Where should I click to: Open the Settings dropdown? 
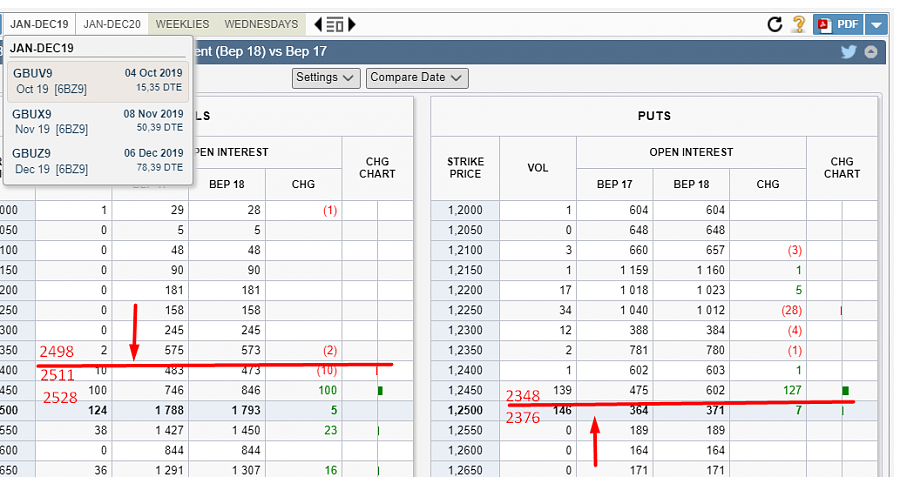326,77
